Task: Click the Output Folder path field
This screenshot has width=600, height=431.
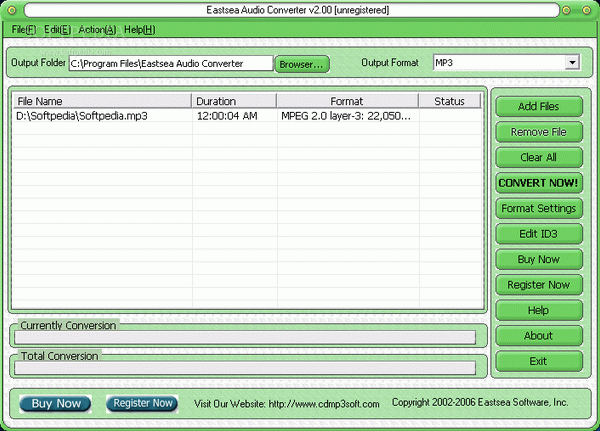Action: [x=171, y=63]
